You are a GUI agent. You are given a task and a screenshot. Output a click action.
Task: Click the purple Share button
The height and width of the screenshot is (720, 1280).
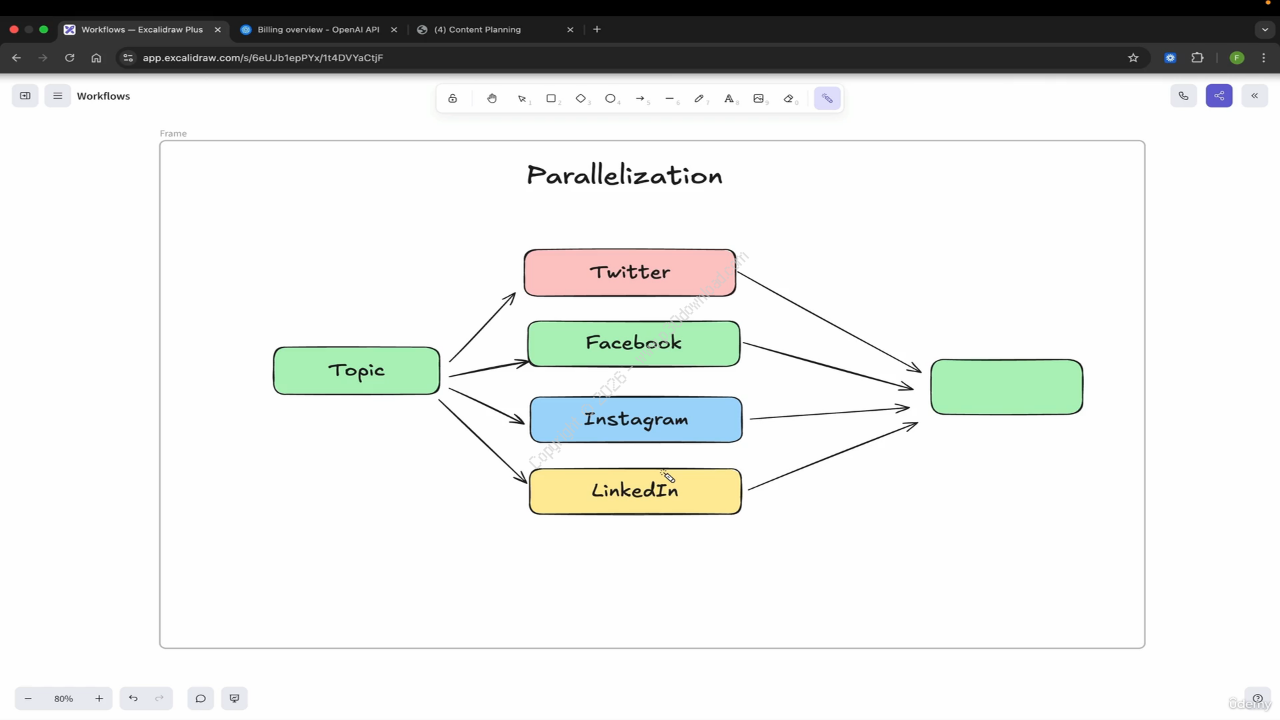pos(1219,96)
